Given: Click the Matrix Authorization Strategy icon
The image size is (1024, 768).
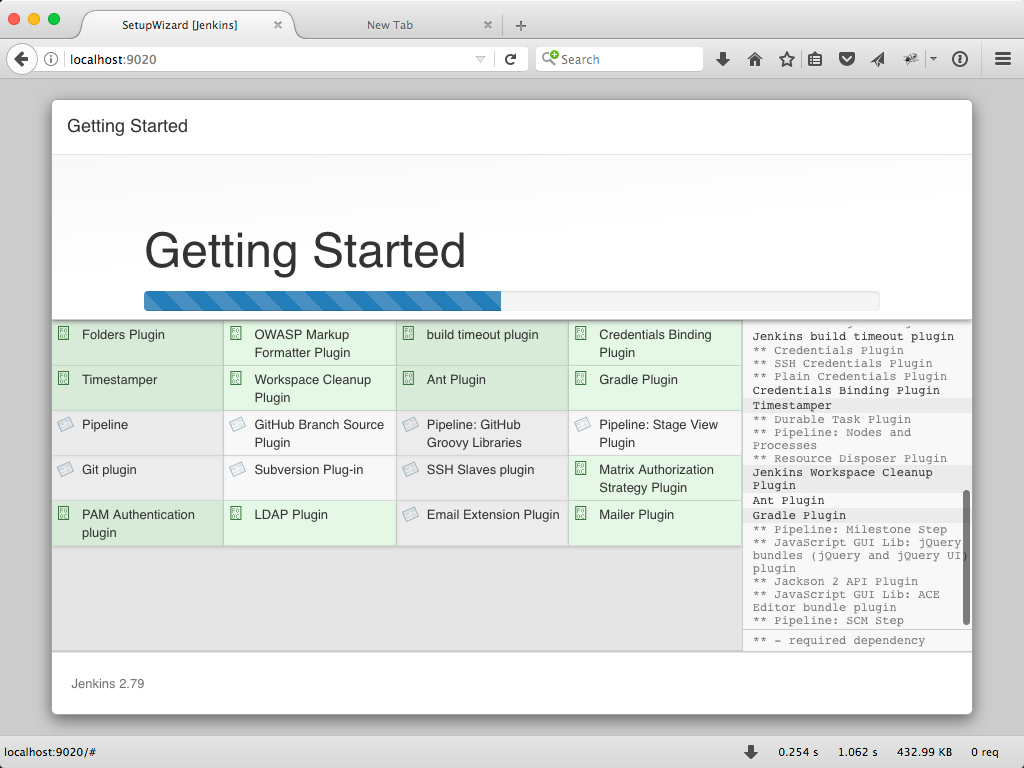Looking at the screenshot, I should [x=581, y=468].
